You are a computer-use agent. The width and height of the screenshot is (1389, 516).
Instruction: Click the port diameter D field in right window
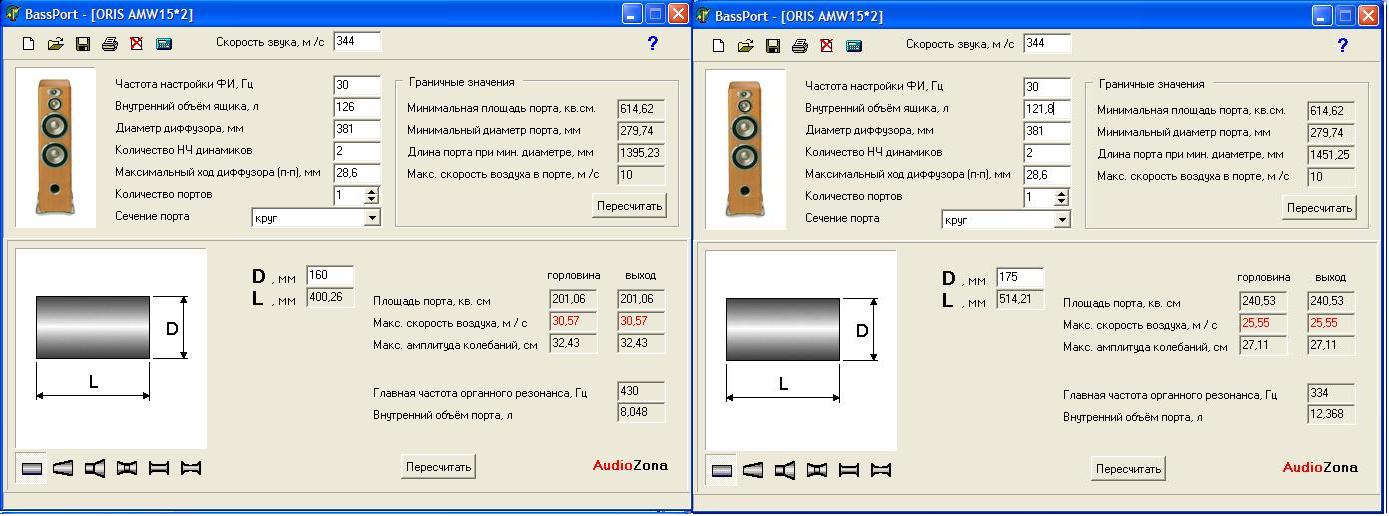pyautogui.click(x=1020, y=277)
